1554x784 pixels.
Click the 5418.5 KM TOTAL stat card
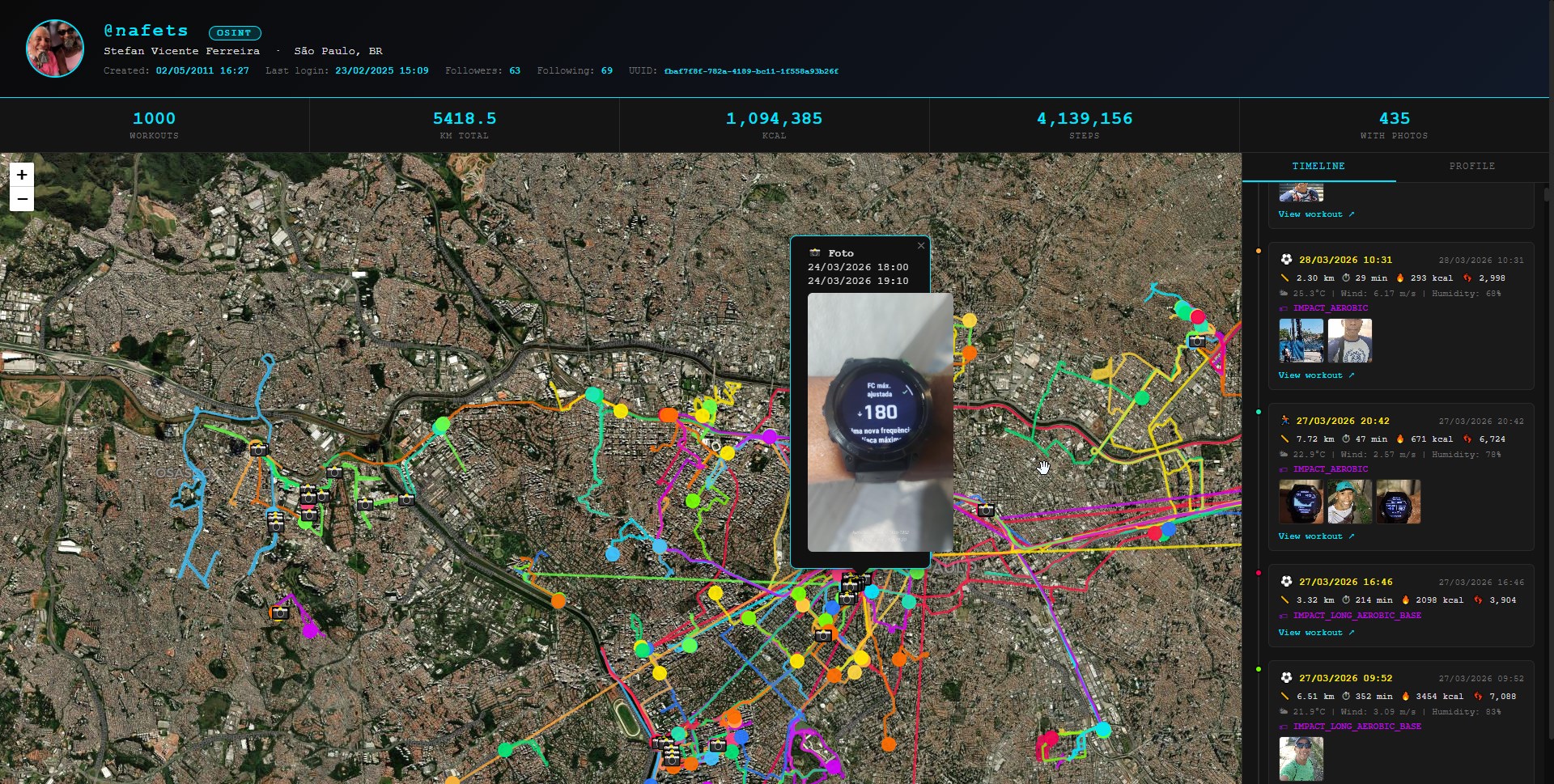coord(465,125)
